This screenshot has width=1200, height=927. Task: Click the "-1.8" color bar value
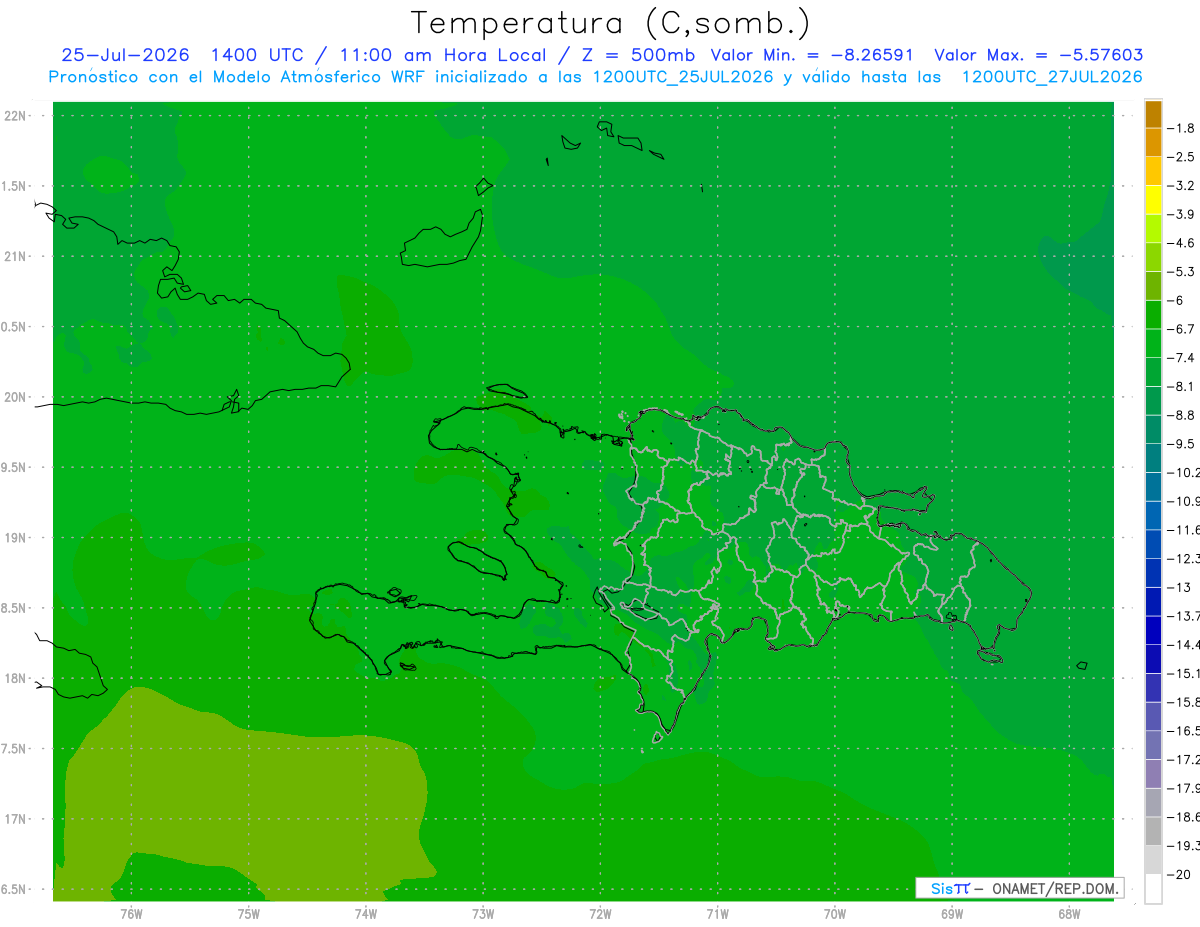1180,128
